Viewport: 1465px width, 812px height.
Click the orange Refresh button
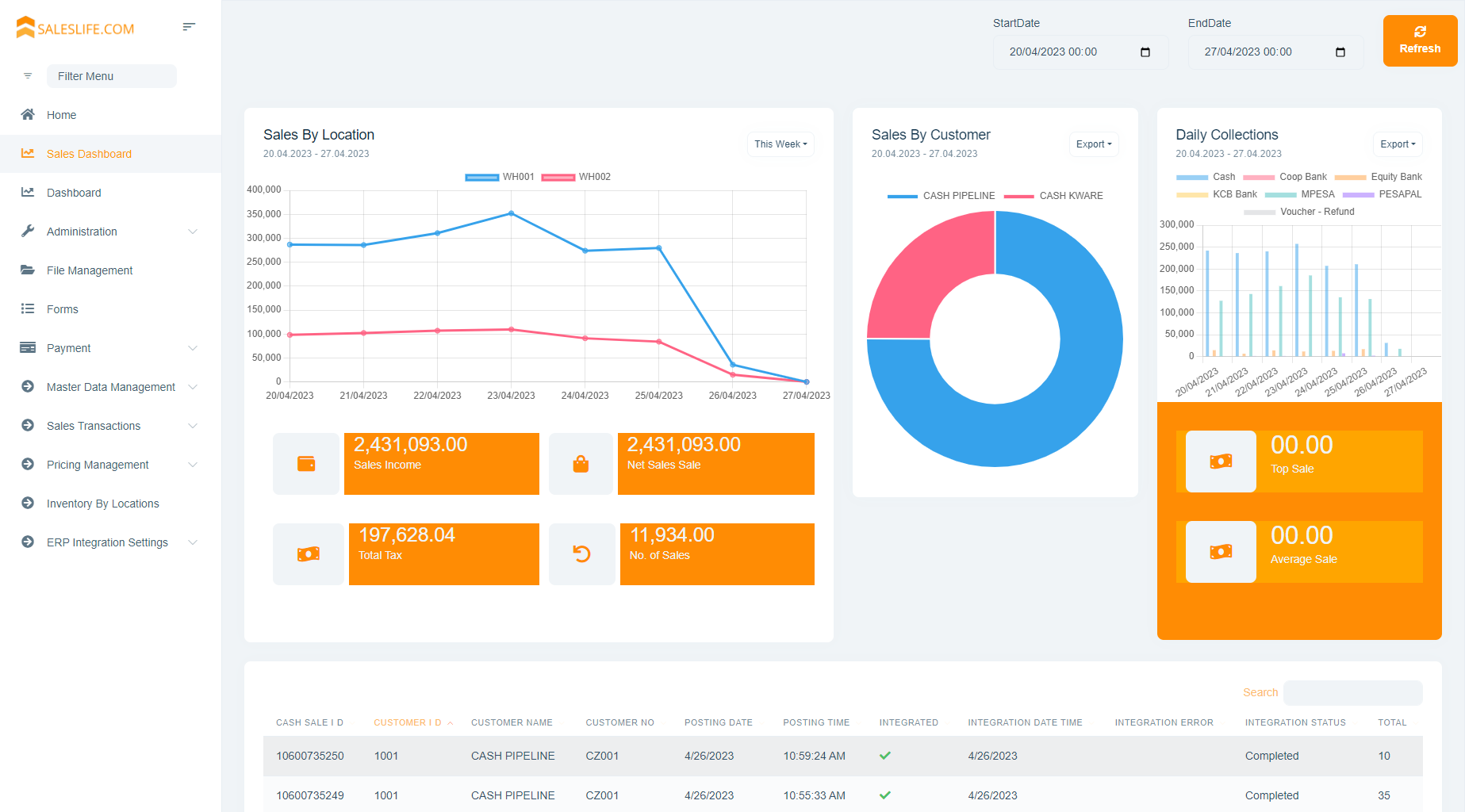point(1420,41)
